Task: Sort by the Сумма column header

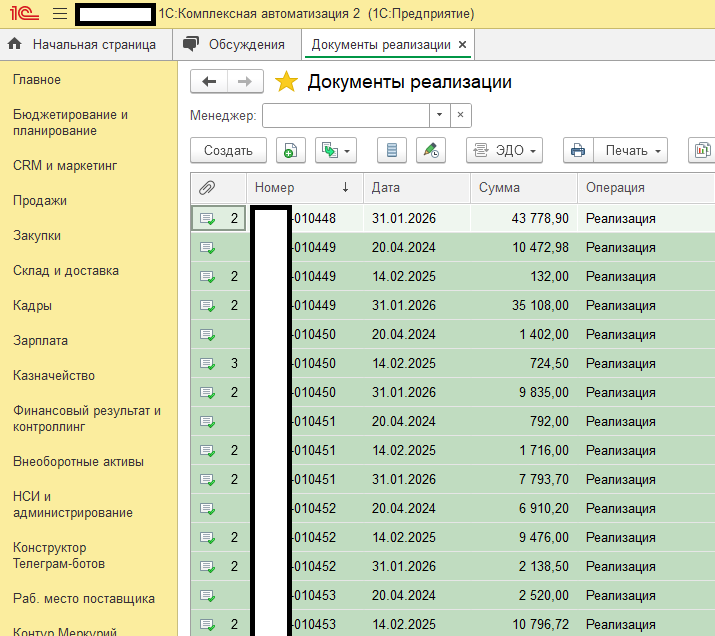Action: click(x=523, y=188)
